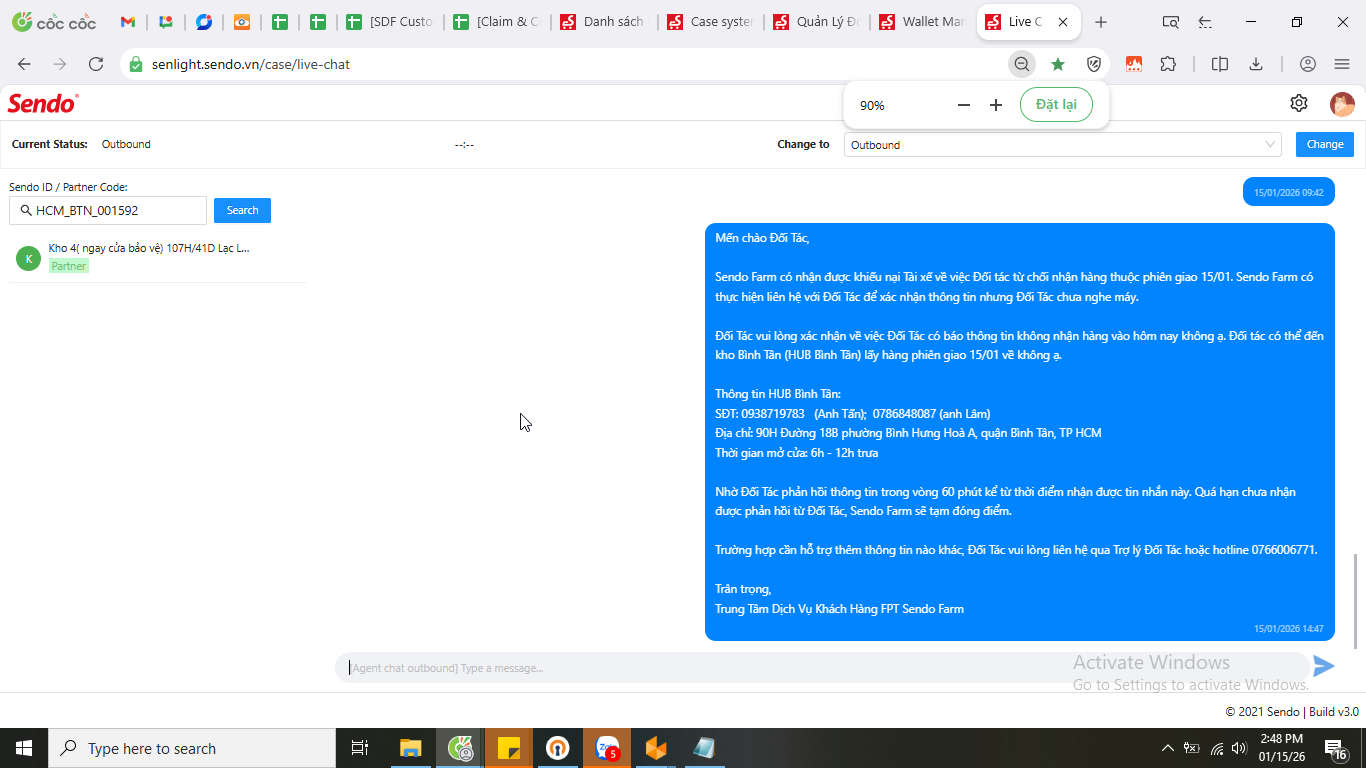Go forward to the next page
The height and width of the screenshot is (768, 1366).
pyautogui.click(x=60, y=64)
